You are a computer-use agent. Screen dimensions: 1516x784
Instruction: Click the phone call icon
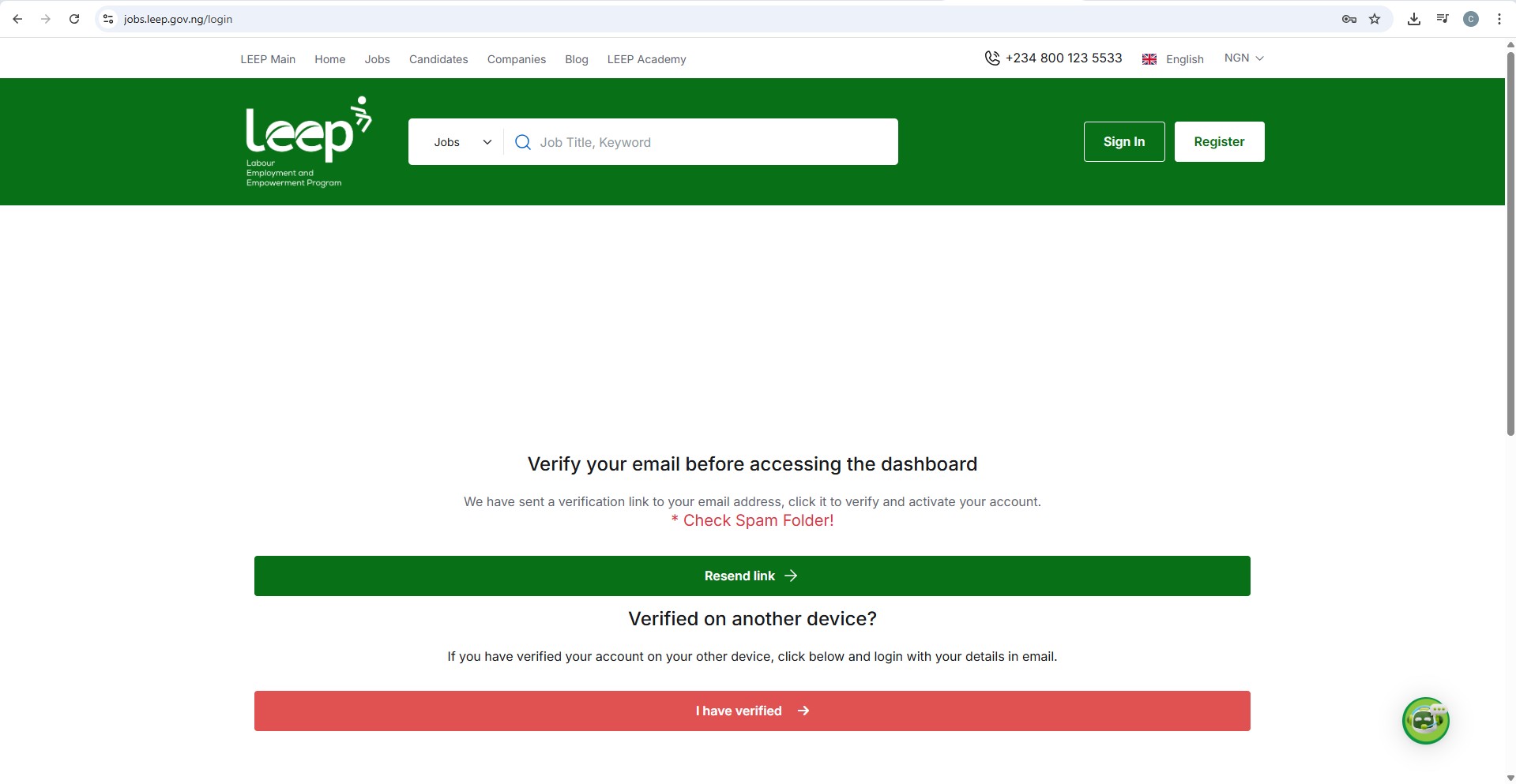click(991, 58)
